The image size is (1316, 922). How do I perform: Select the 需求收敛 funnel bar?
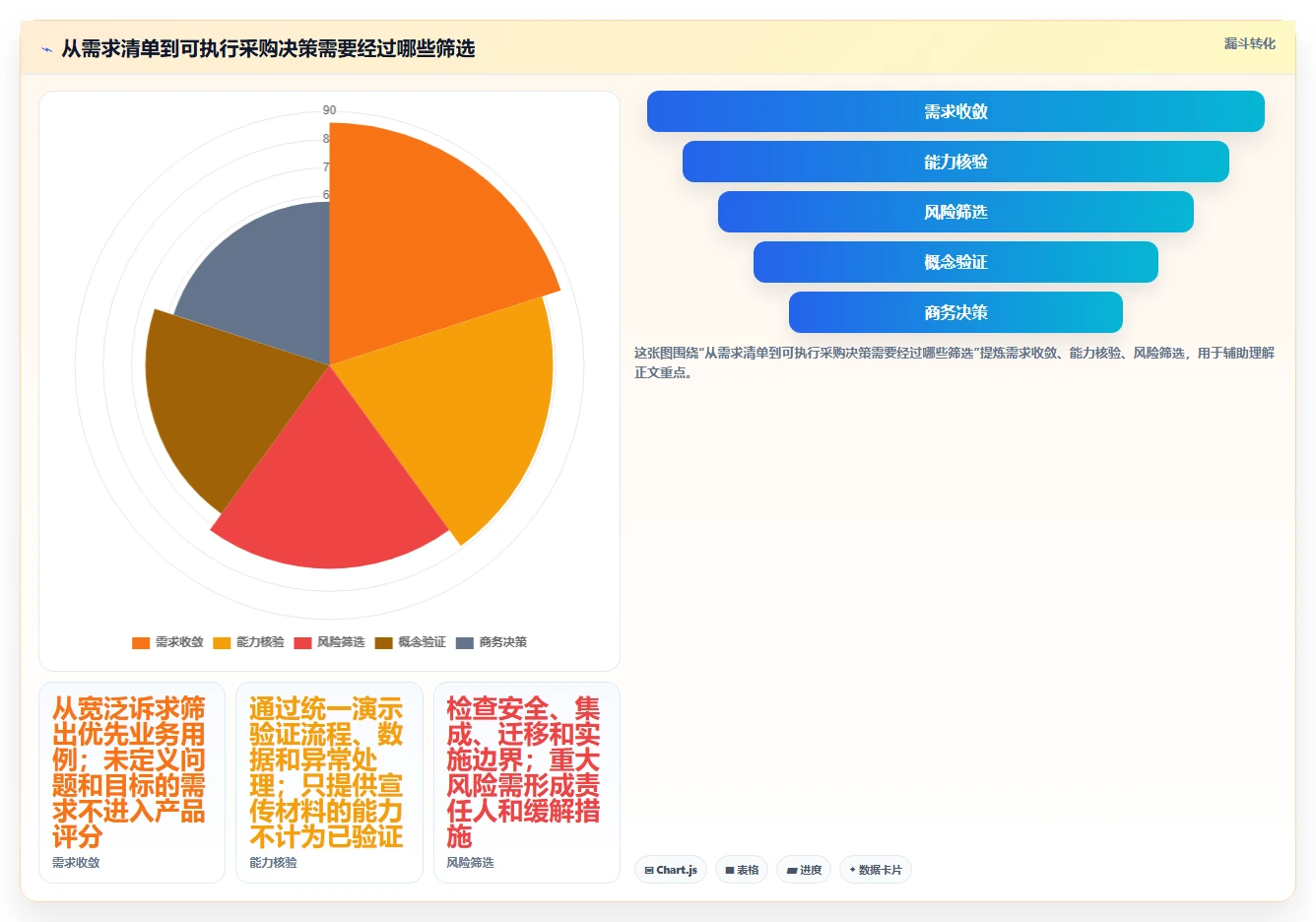(x=955, y=111)
